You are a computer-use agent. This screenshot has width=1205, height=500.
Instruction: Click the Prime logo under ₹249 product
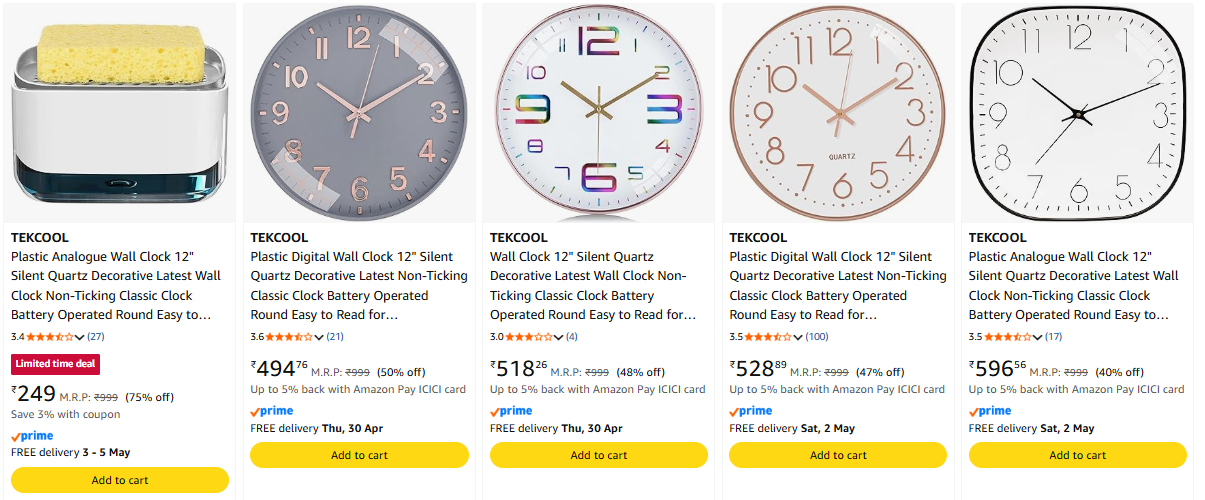(x=32, y=436)
